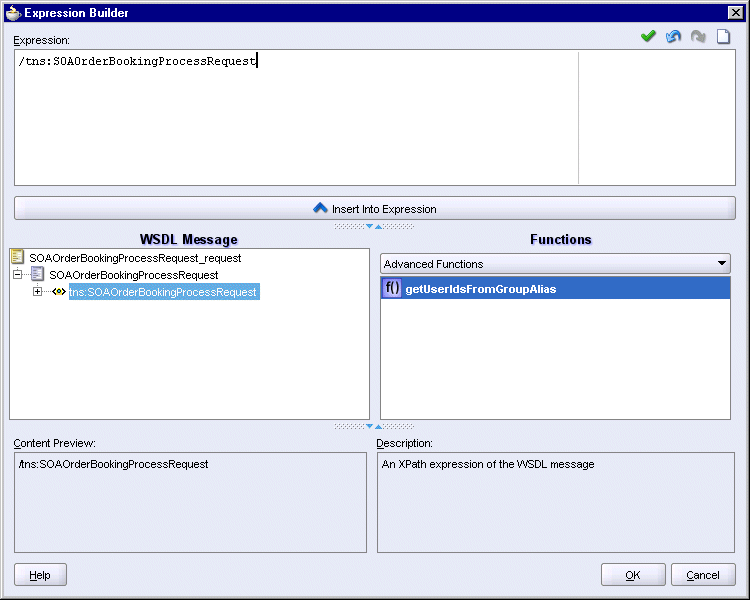Screen dimensions: 750x600
Task: Click the Expression Builder title bar icon
Action: pos(13,12)
